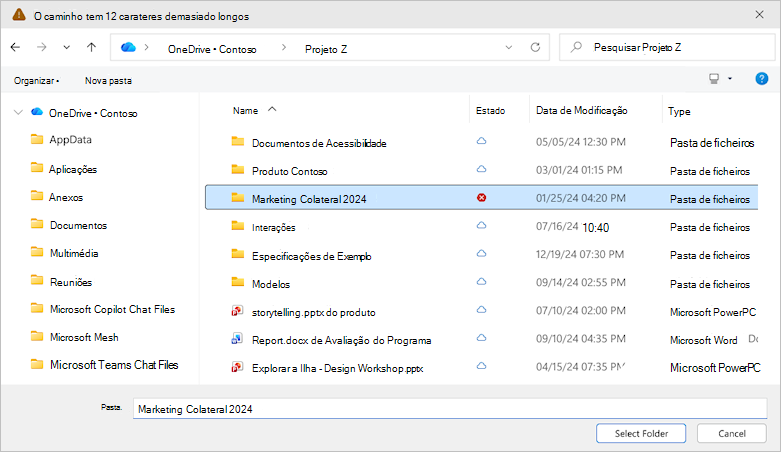Open view options dropdown arrow
The width and height of the screenshot is (781, 452).
point(730,79)
